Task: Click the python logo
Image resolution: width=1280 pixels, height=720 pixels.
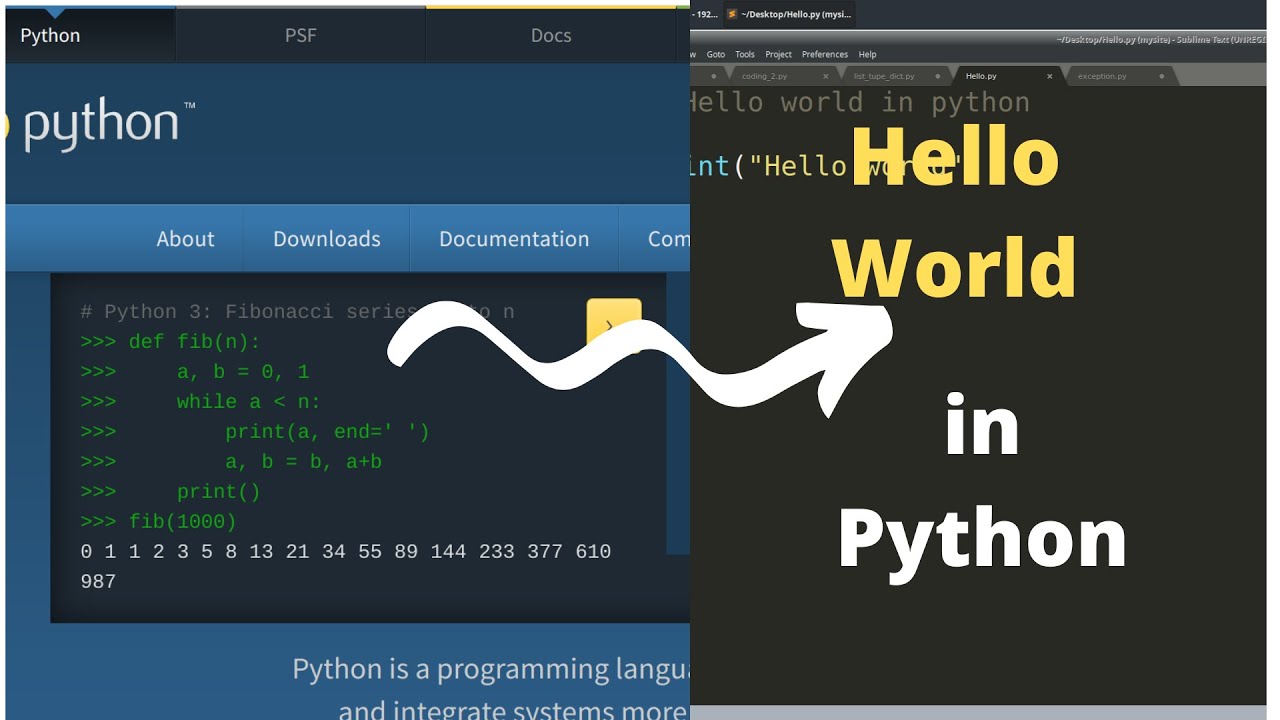Action: point(100,124)
